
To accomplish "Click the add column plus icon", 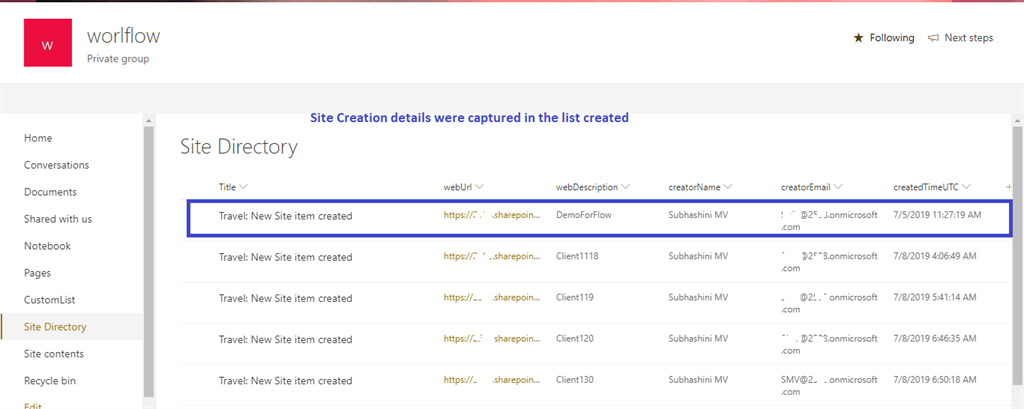I will 1008,187.
